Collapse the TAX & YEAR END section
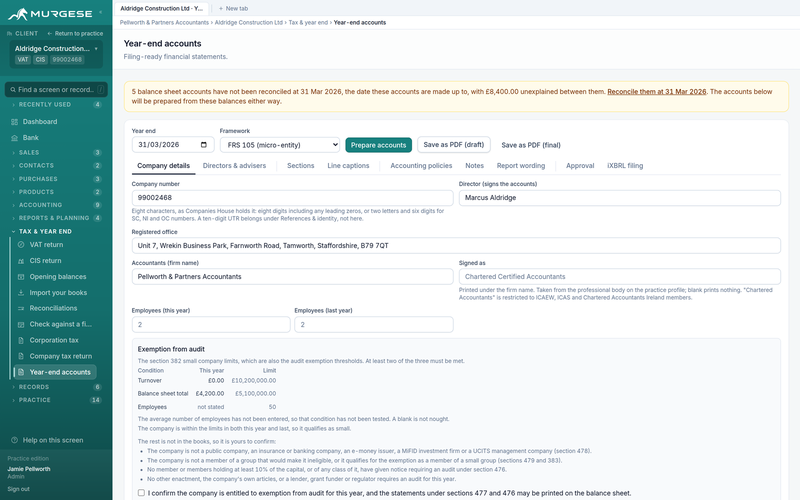The height and width of the screenshot is (500, 800). click(56, 232)
